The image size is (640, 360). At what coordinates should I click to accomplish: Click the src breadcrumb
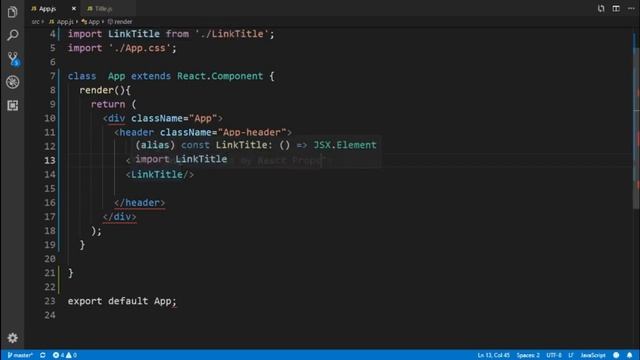coord(36,22)
